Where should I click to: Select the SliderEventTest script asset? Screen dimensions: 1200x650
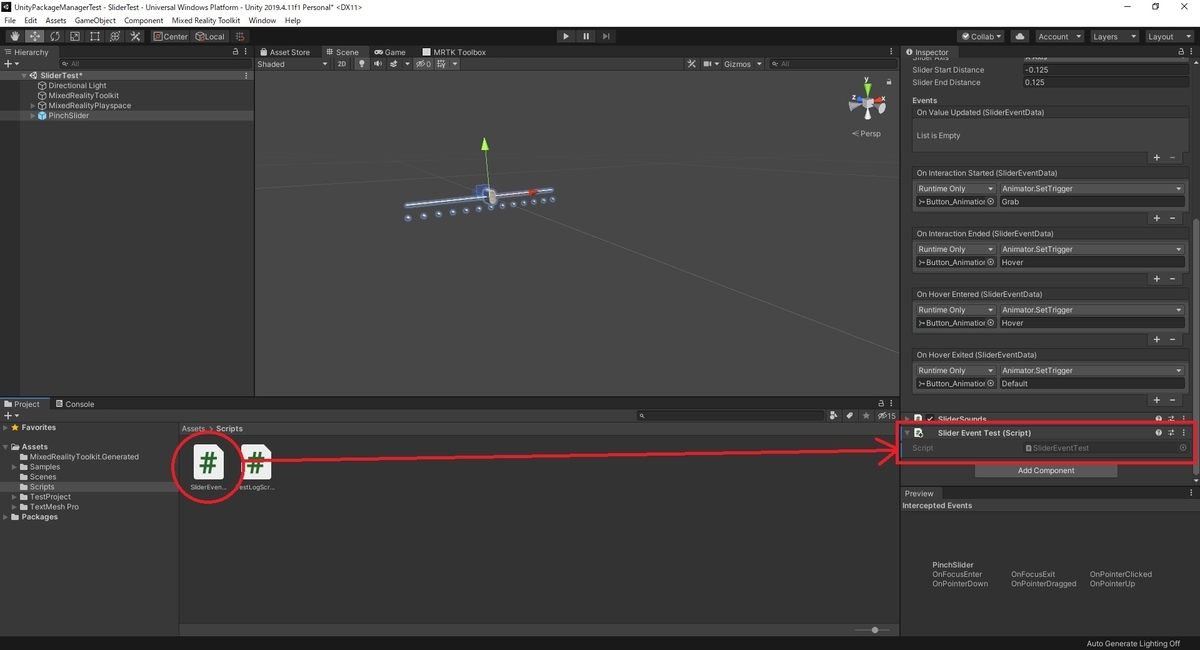click(208, 466)
